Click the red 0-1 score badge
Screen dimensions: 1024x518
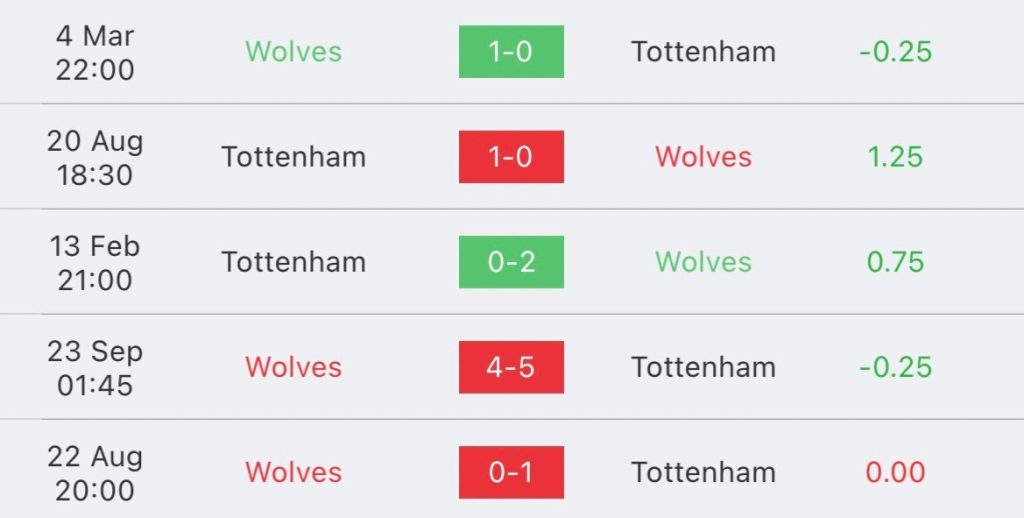[511, 472]
